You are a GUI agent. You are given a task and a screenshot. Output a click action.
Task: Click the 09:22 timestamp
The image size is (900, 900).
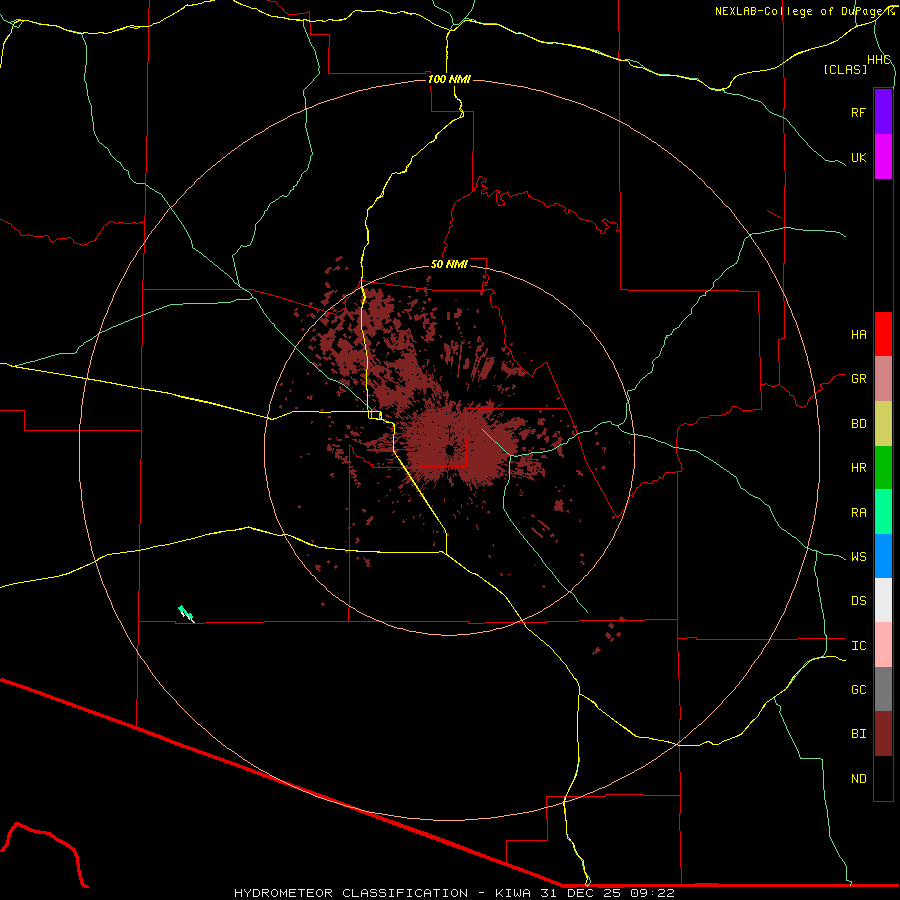click(651, 893)
